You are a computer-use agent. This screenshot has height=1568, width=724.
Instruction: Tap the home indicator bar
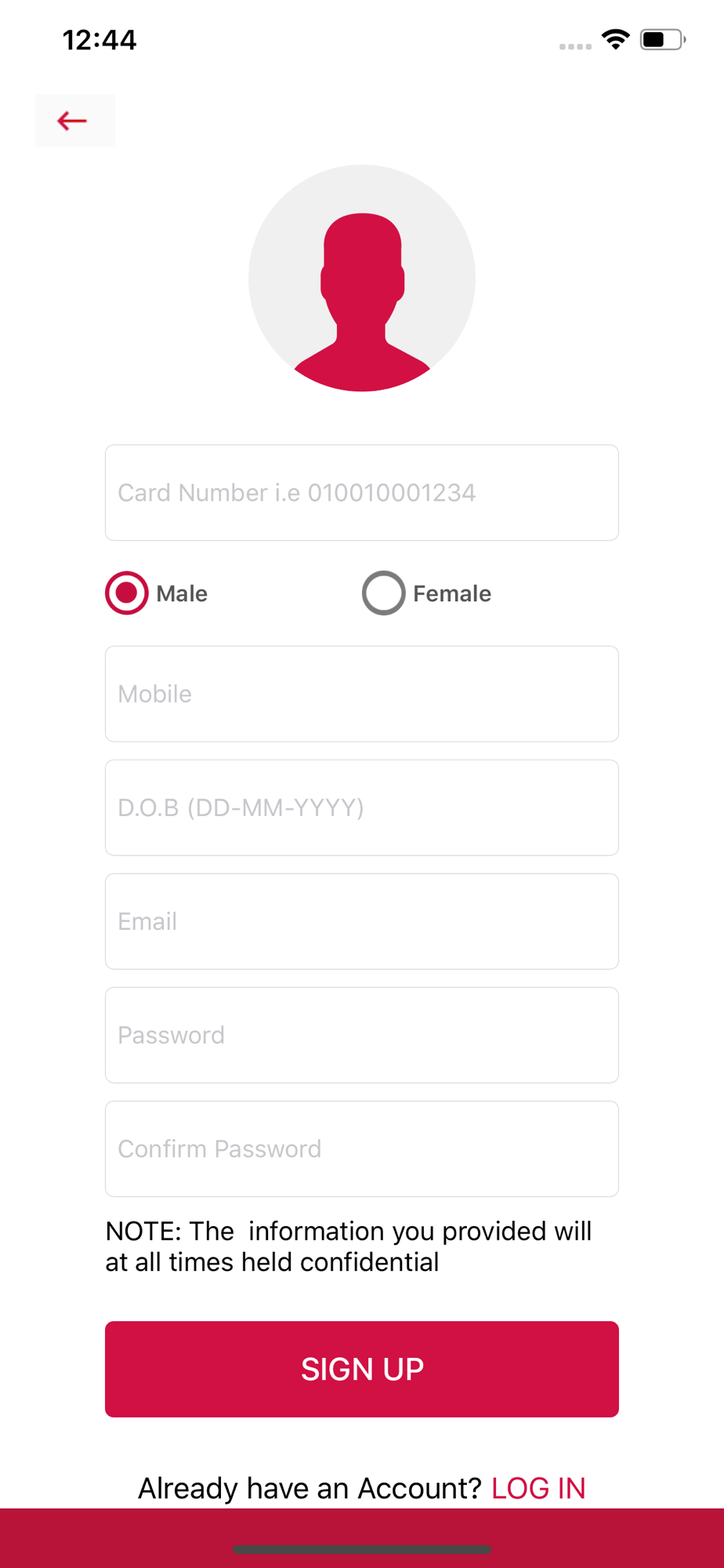click(362, 1549)
